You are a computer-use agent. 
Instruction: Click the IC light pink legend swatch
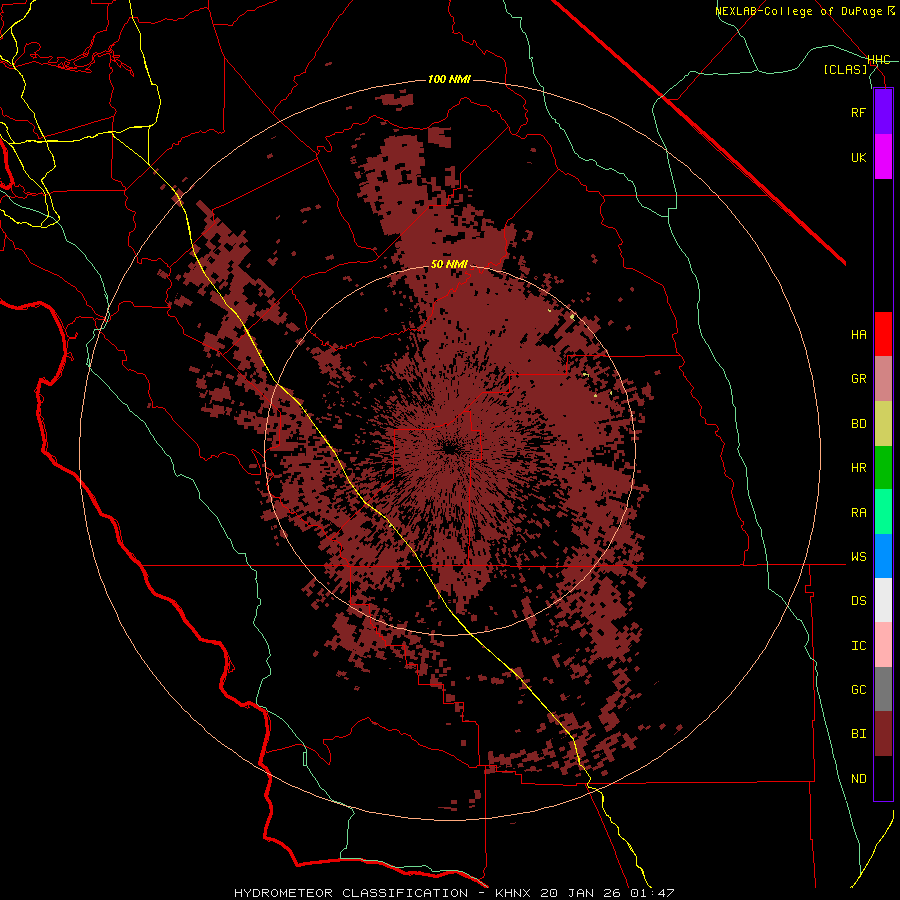883,645
